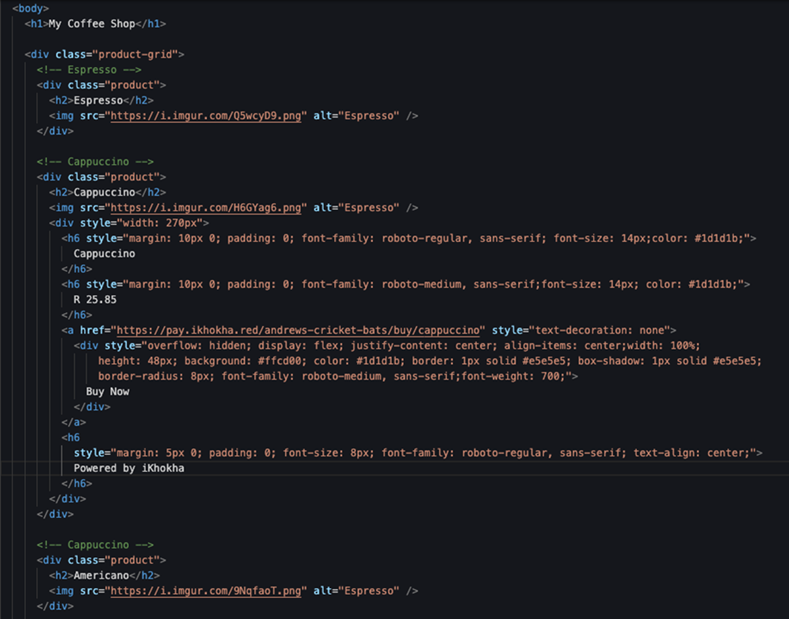This screenshot has height=619, width=789.
Task: Follow the pay.ikhokha.red cappuccino link
Action: (x=299, y=330)
